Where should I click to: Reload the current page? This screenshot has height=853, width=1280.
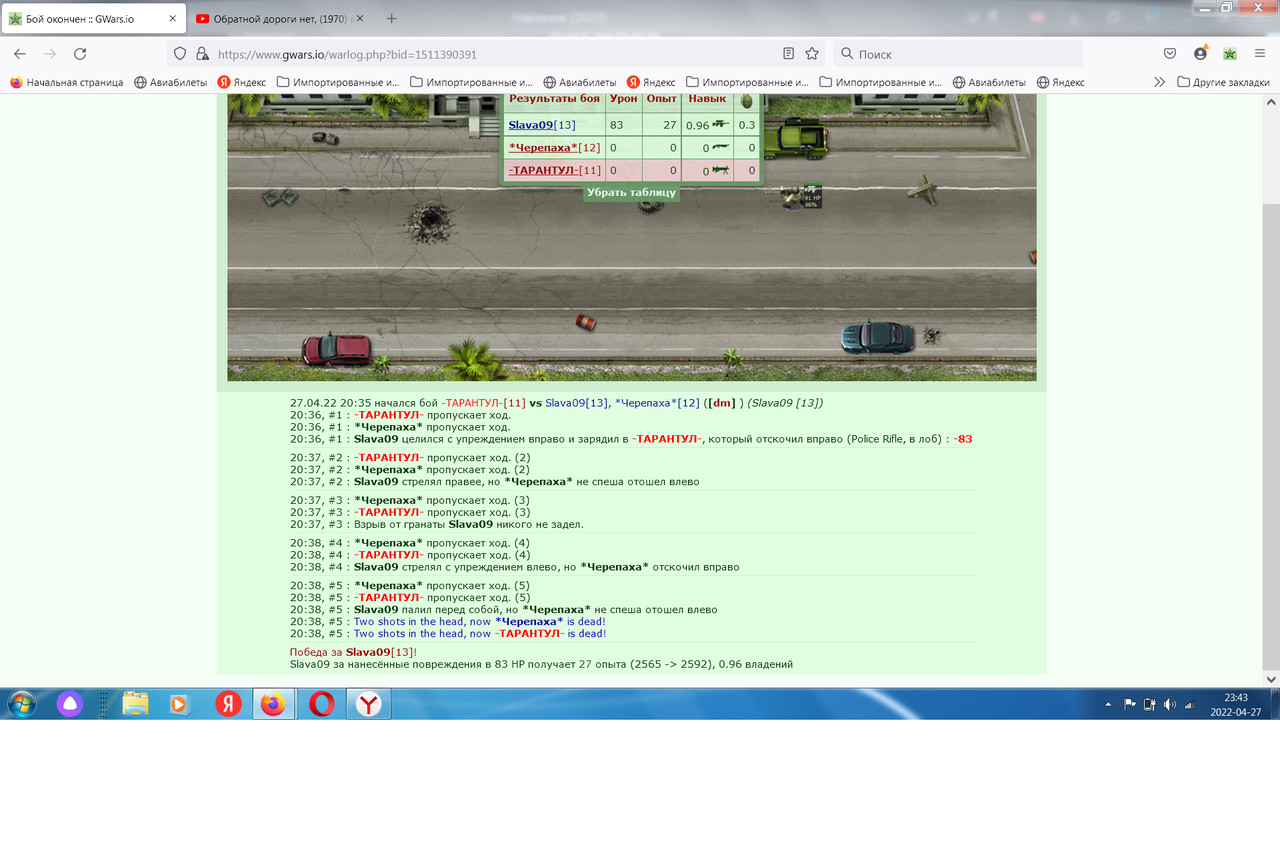point(80,54)
